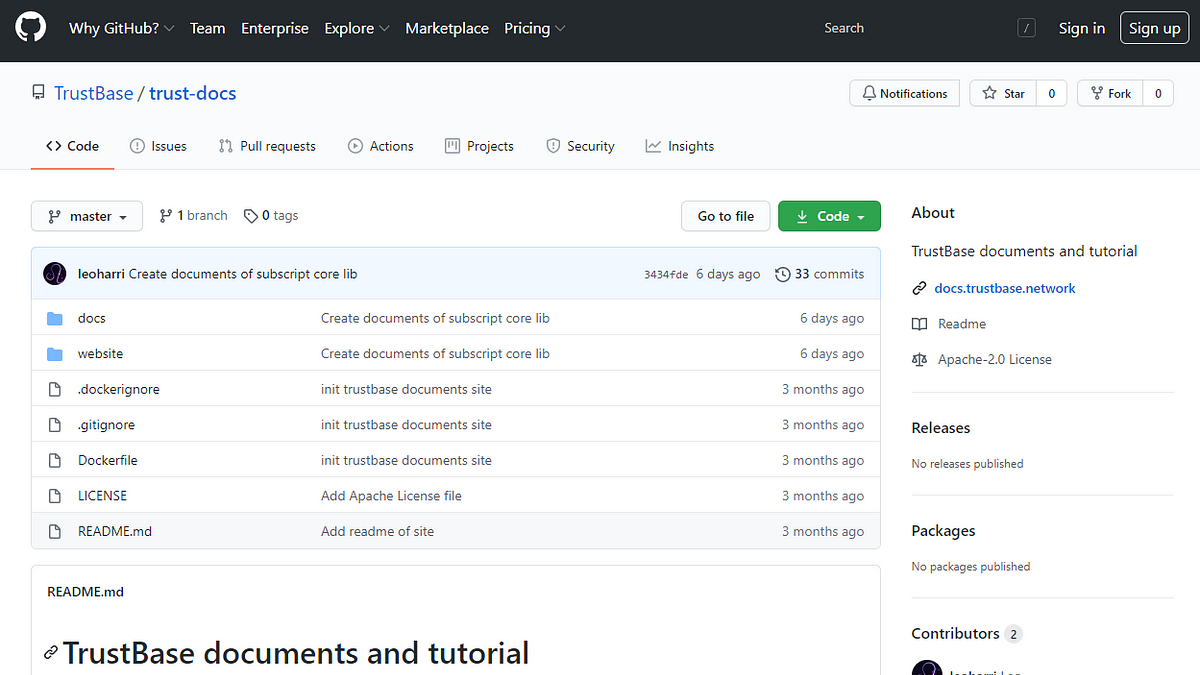Click the star count 0

point(1051,93)
